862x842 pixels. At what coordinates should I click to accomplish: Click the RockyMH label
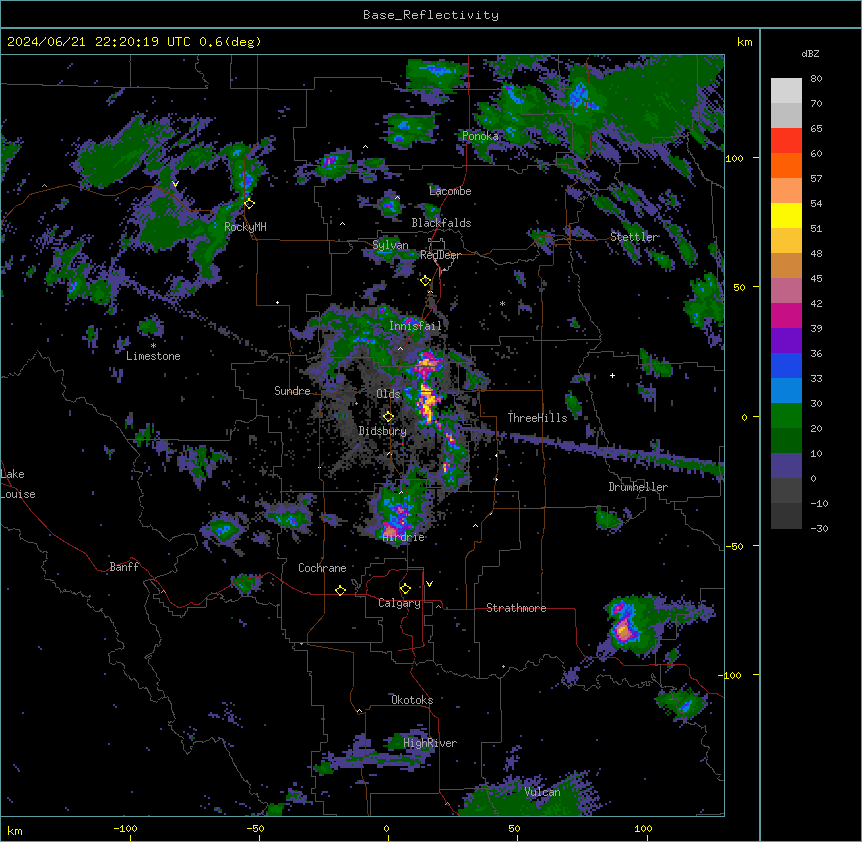[x=245, y=226]
